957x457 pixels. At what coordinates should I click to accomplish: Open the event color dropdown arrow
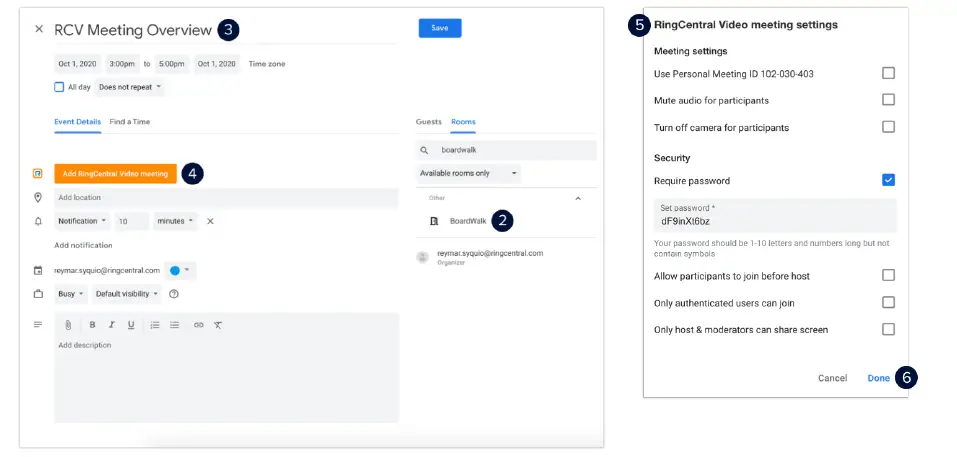coord(187,270)
